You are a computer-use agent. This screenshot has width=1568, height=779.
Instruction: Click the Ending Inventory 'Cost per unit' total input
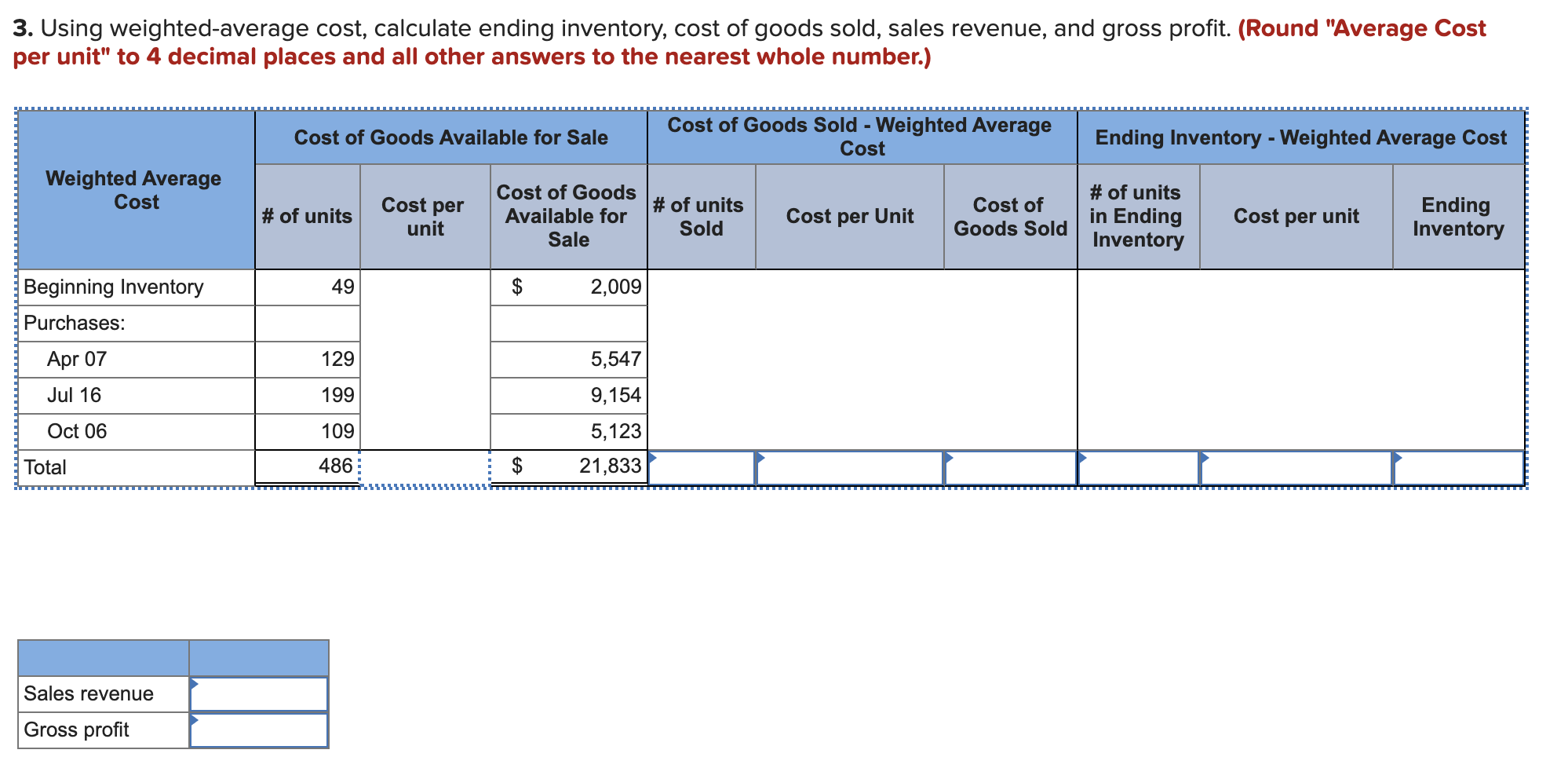(x=1296, y=468)
